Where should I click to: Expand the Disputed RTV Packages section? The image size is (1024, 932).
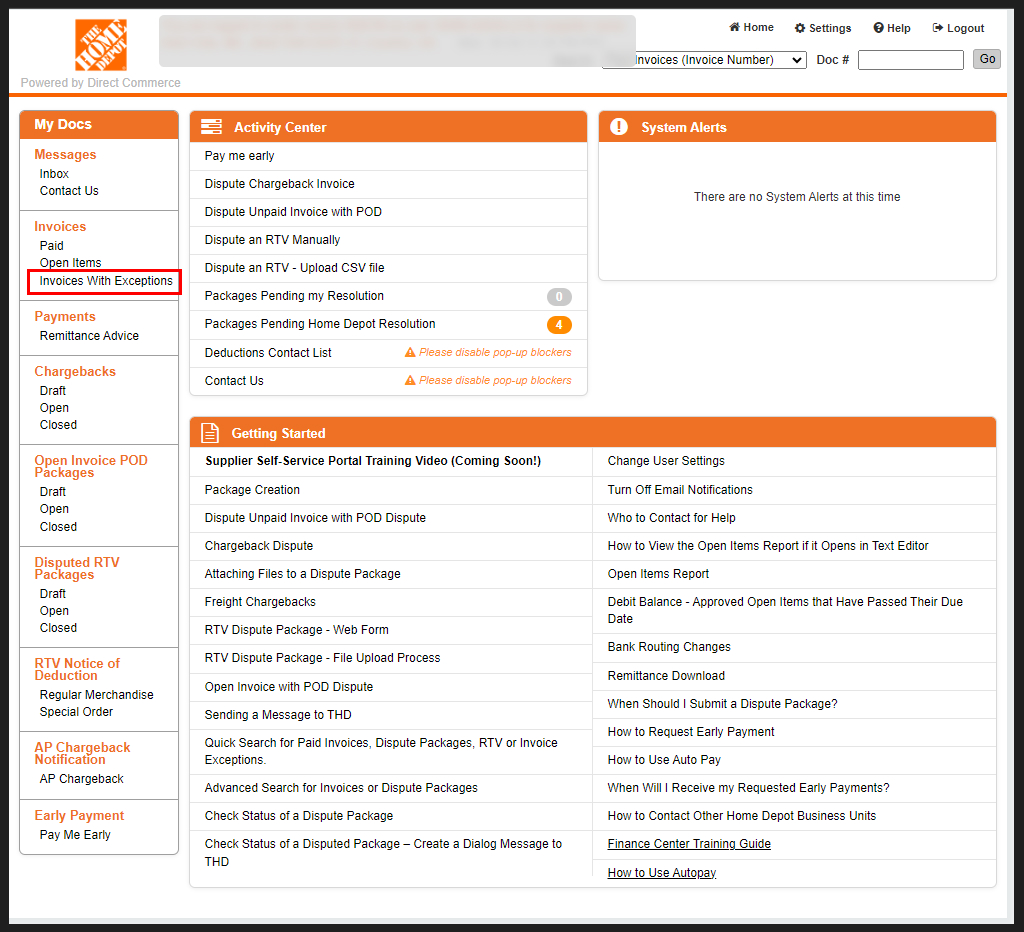pos(77,568)
